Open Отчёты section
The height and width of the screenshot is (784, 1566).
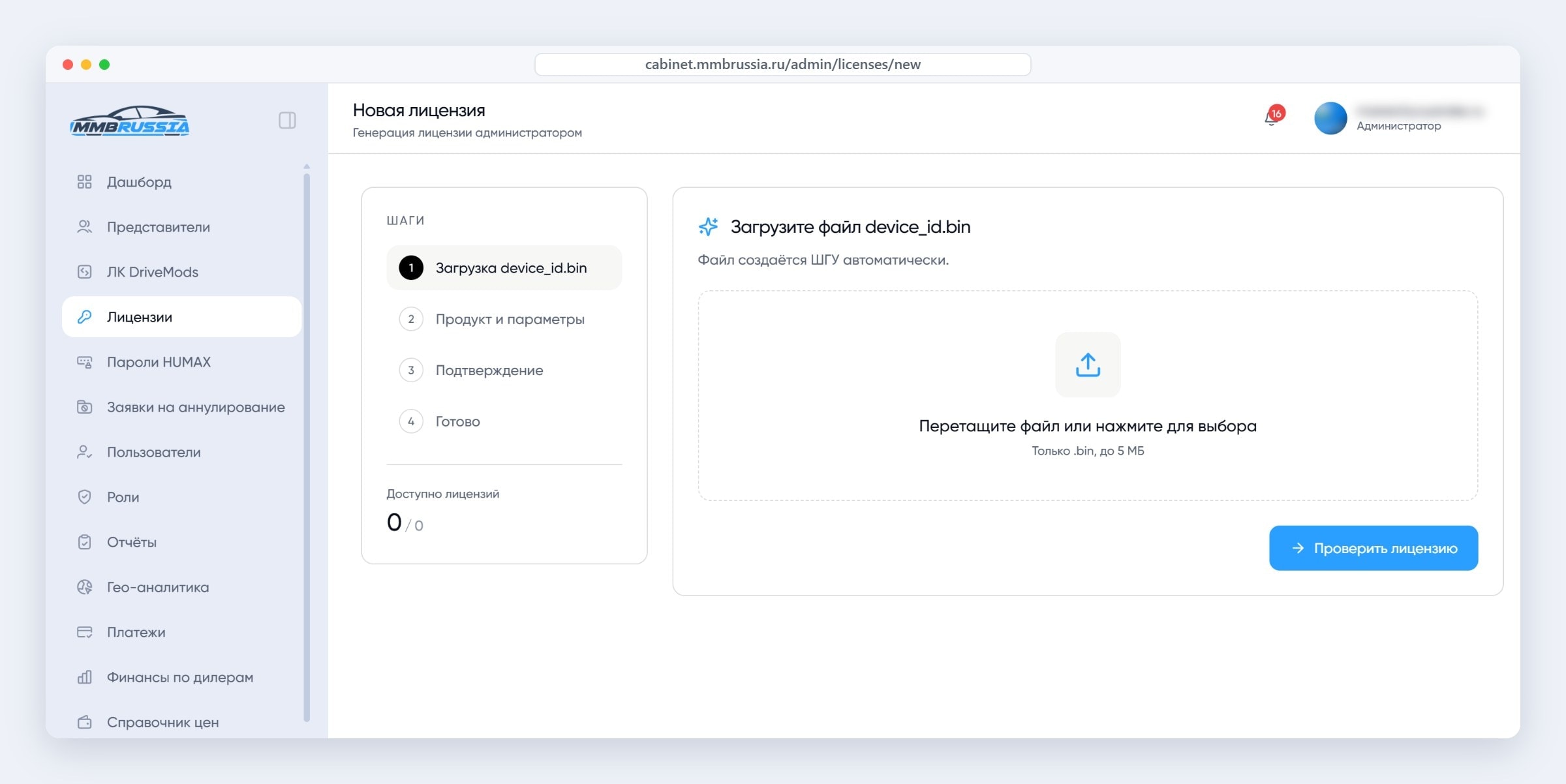181,542
